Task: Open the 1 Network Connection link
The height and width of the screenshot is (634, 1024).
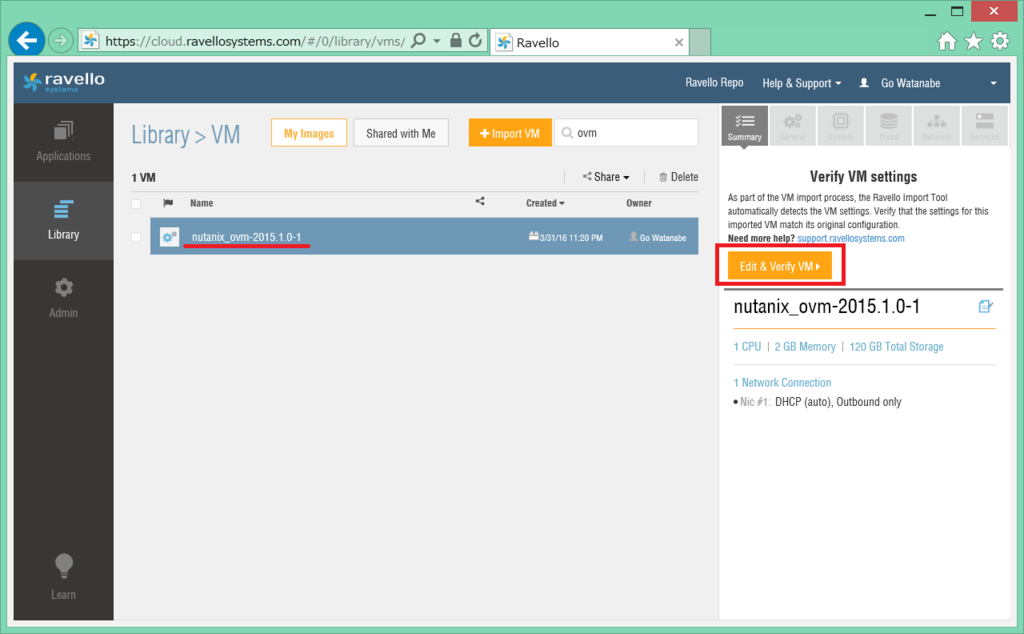Action: tap(782, 383)
